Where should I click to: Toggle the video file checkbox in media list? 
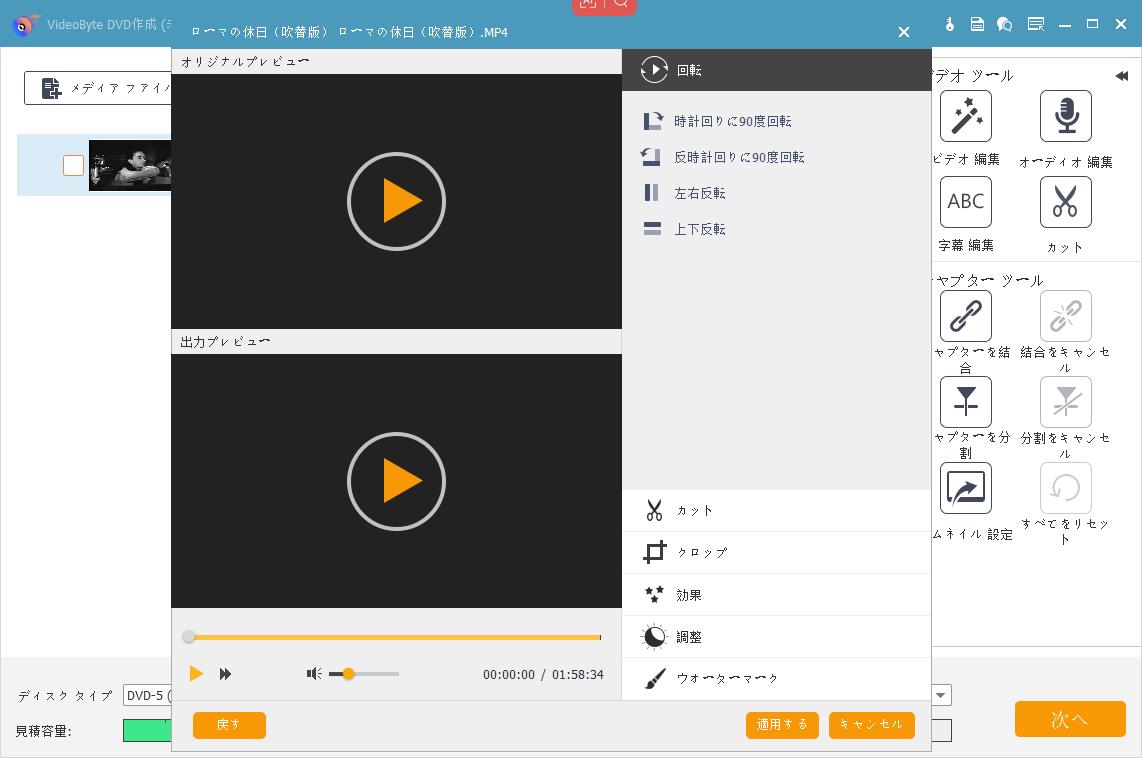73,165
